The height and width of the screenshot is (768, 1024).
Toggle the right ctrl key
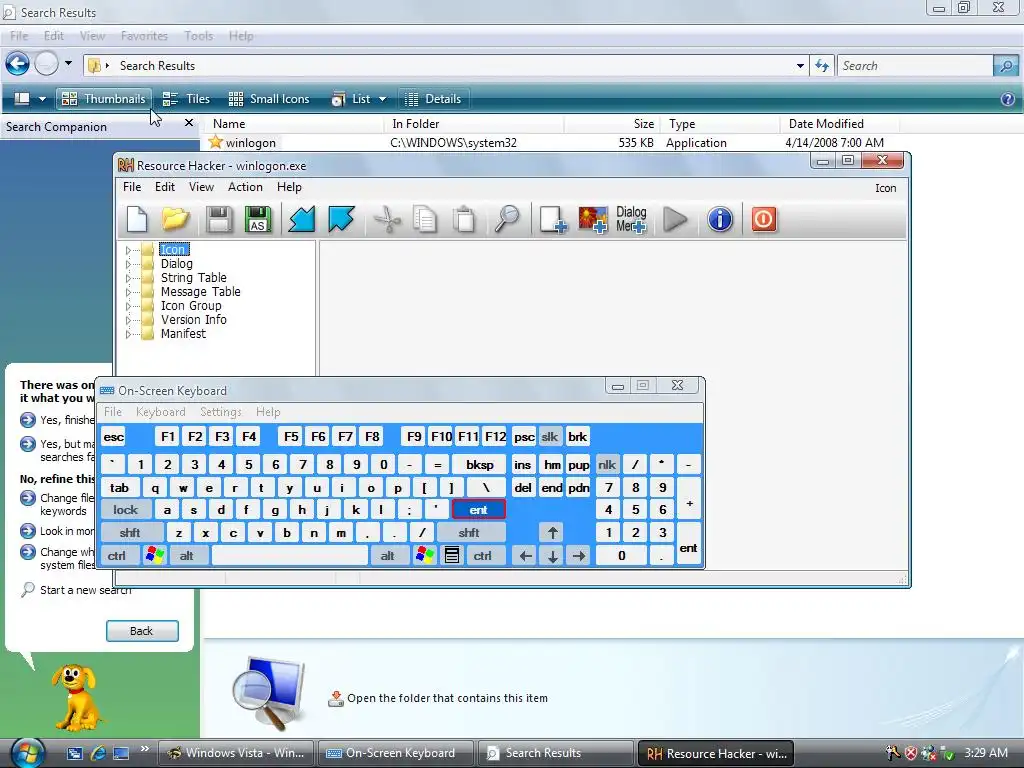click(483, 555)
